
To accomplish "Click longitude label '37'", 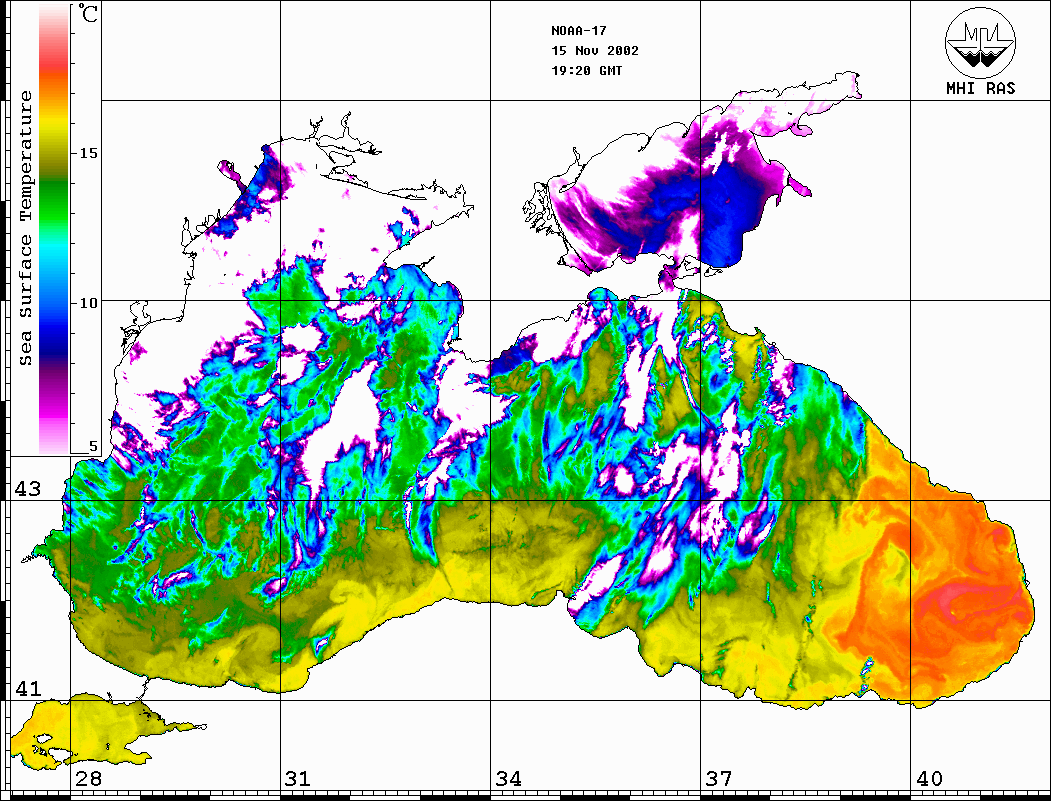I will click(719, 779).
